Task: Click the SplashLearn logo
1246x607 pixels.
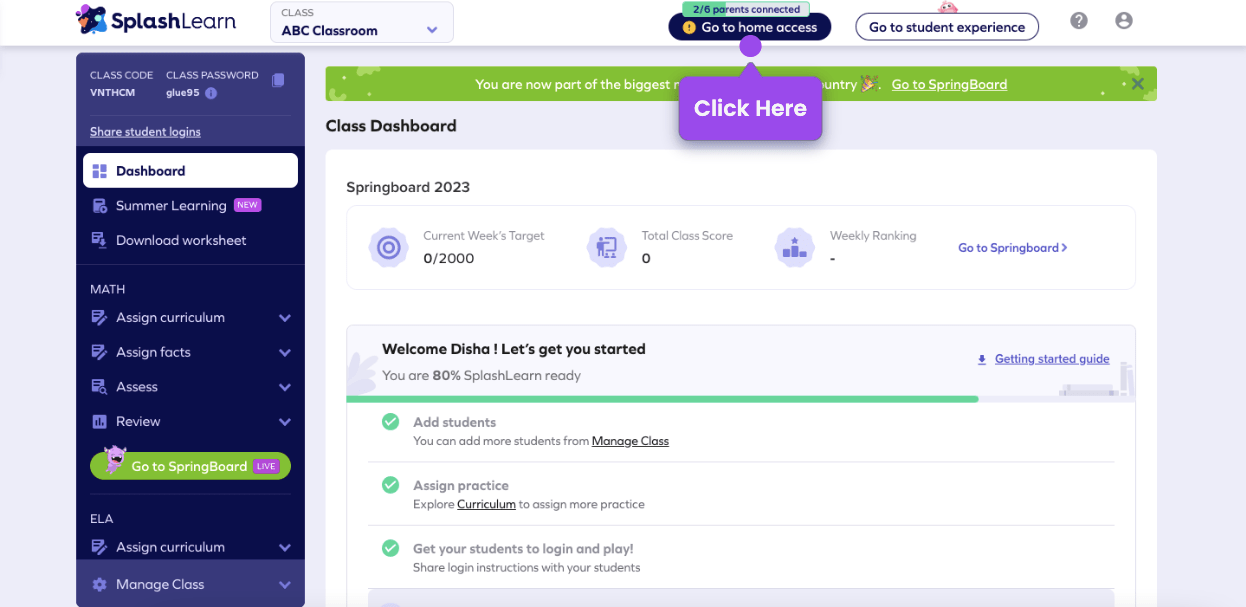Action: coord(156,20)
